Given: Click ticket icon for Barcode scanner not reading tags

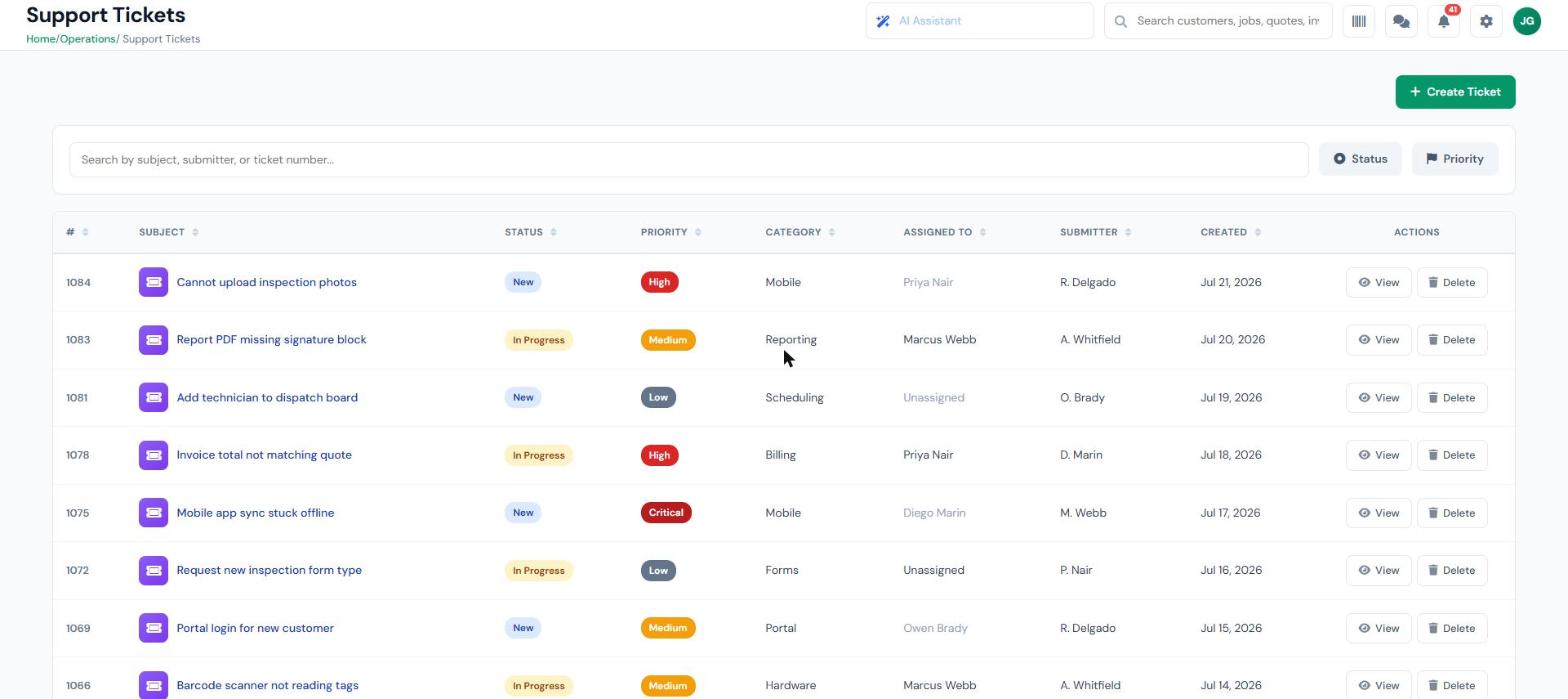Looking at the screenshot, I should coord(153,686).
